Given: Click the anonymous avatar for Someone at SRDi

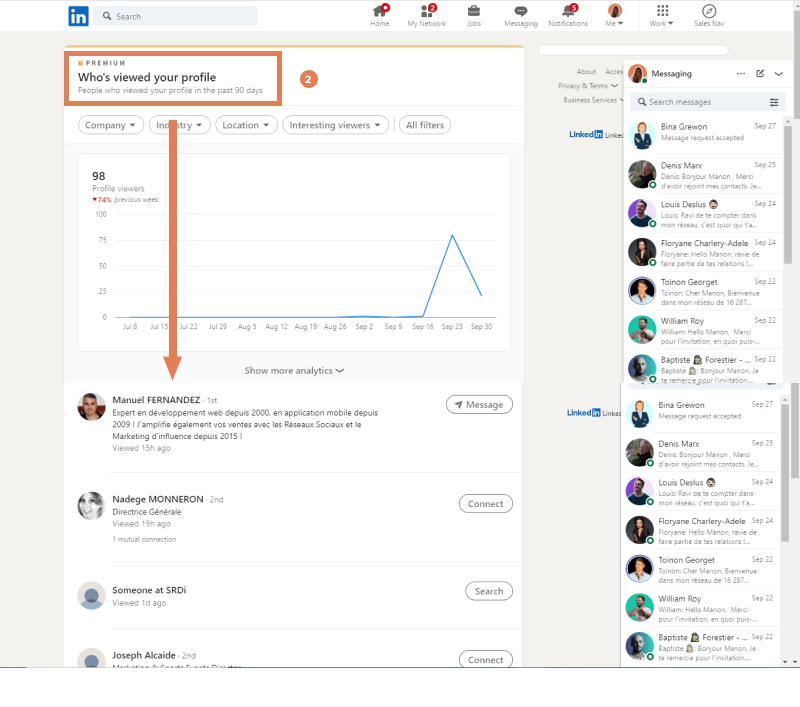Looking at the screenshot, I should point(91,595).
